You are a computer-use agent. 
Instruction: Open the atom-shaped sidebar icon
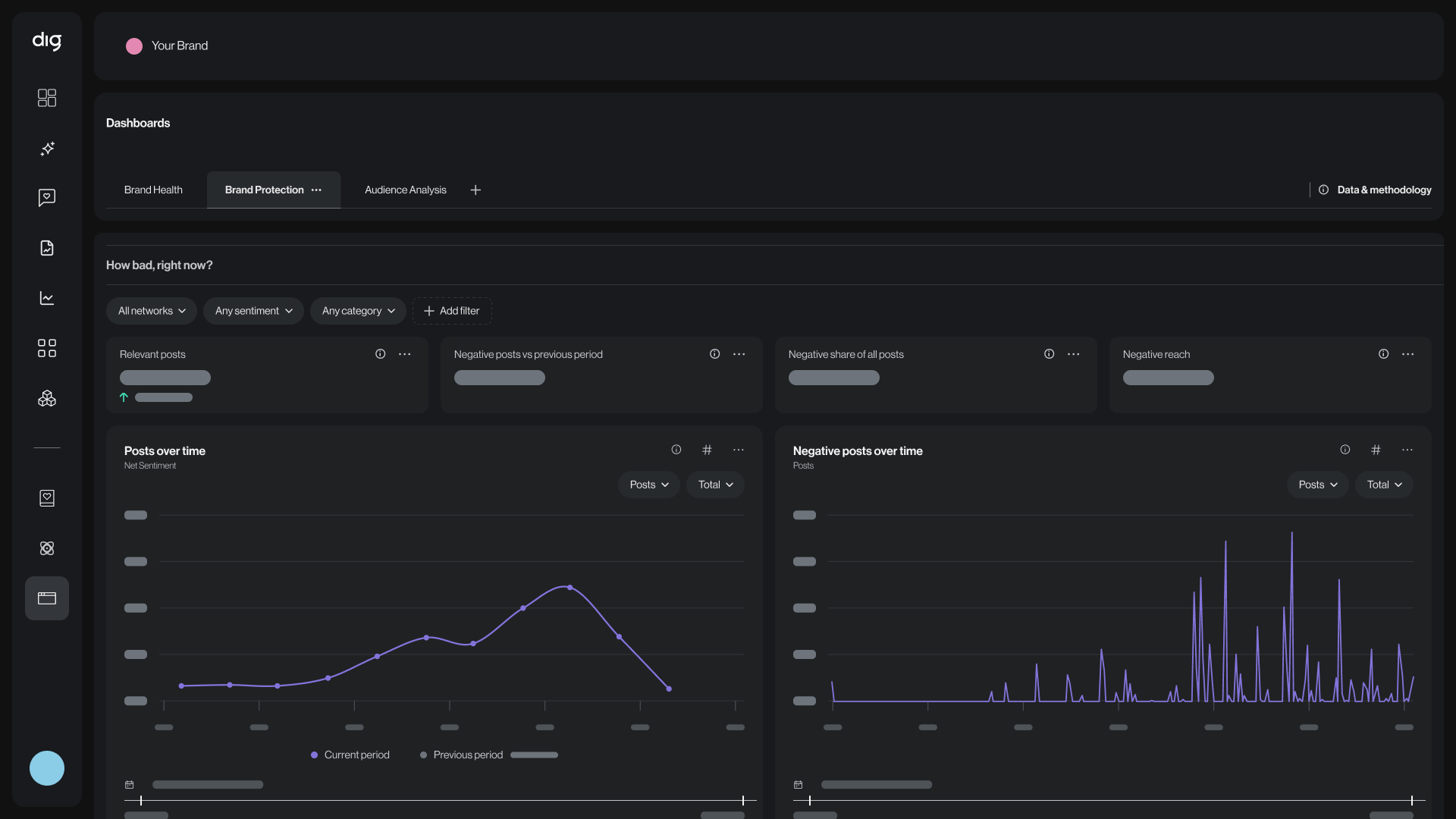47,548
